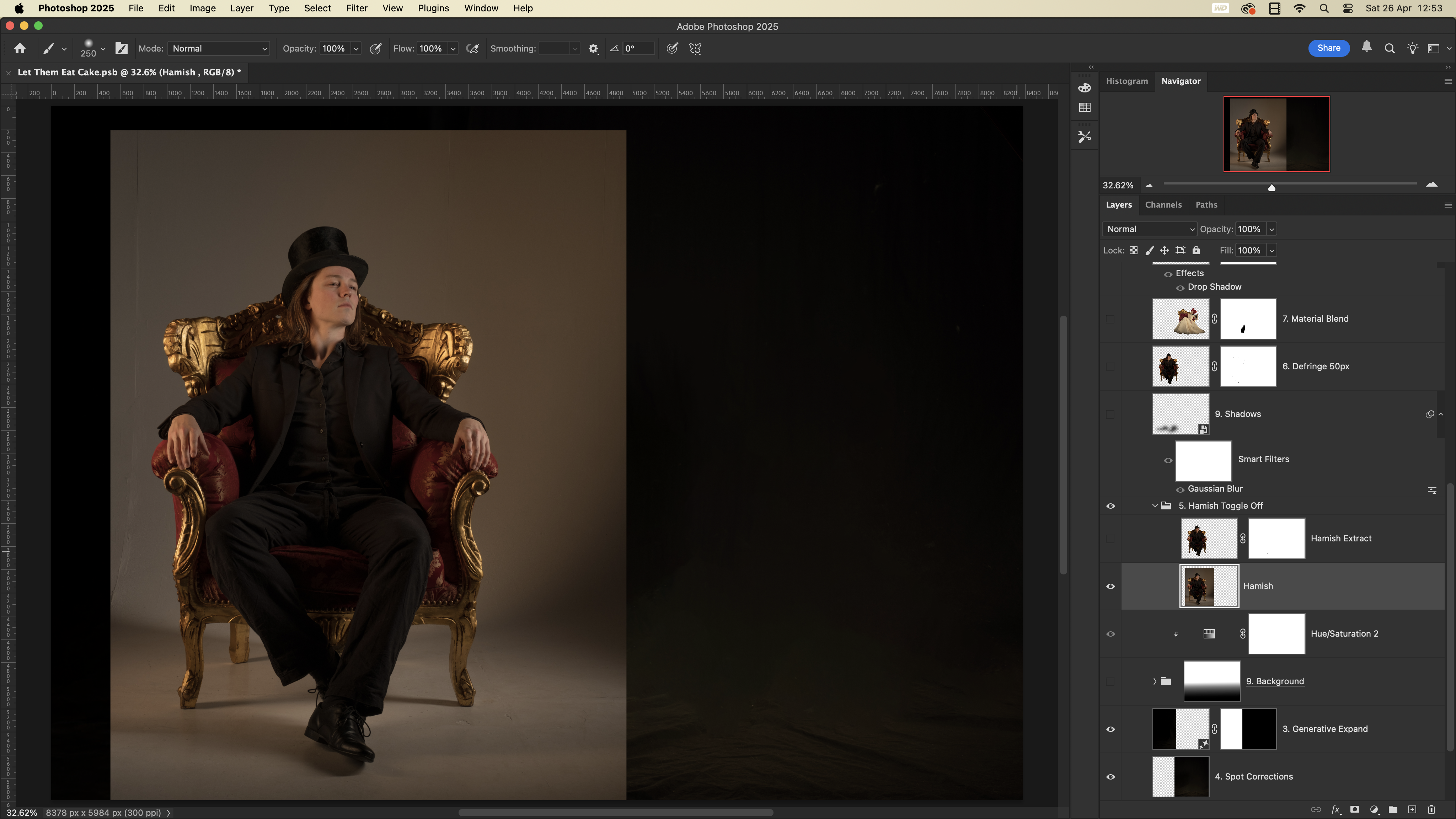Switch to the Channels tab
The width and height of the screenshot is (1456, 819).
1163,205
